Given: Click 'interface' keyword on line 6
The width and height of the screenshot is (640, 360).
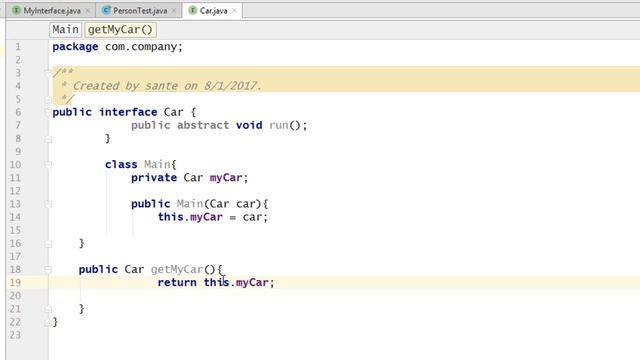Looking at the screenshot, I should [128, 112].
